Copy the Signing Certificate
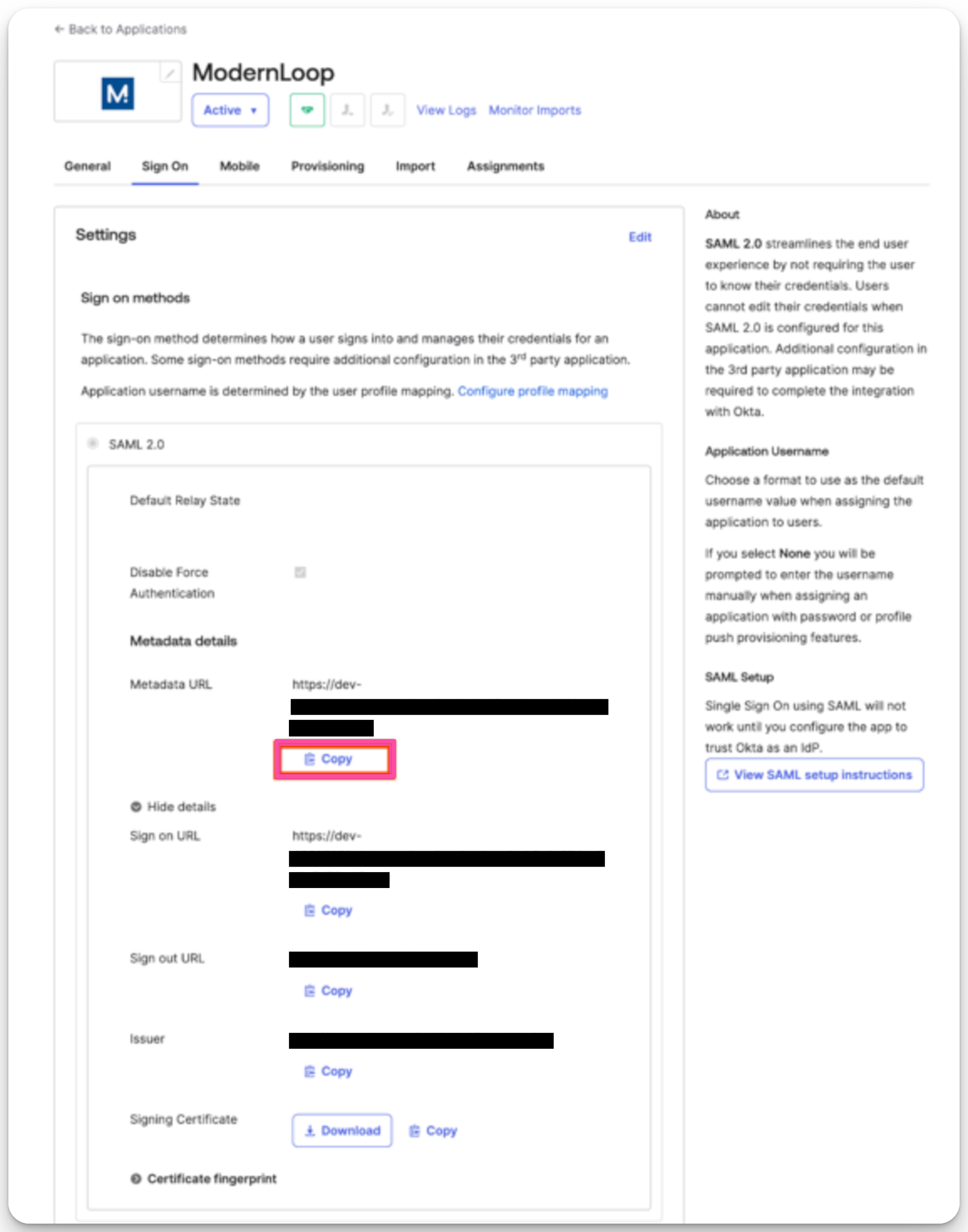This screenshot has height=1232, width=968. point(434,1131)
